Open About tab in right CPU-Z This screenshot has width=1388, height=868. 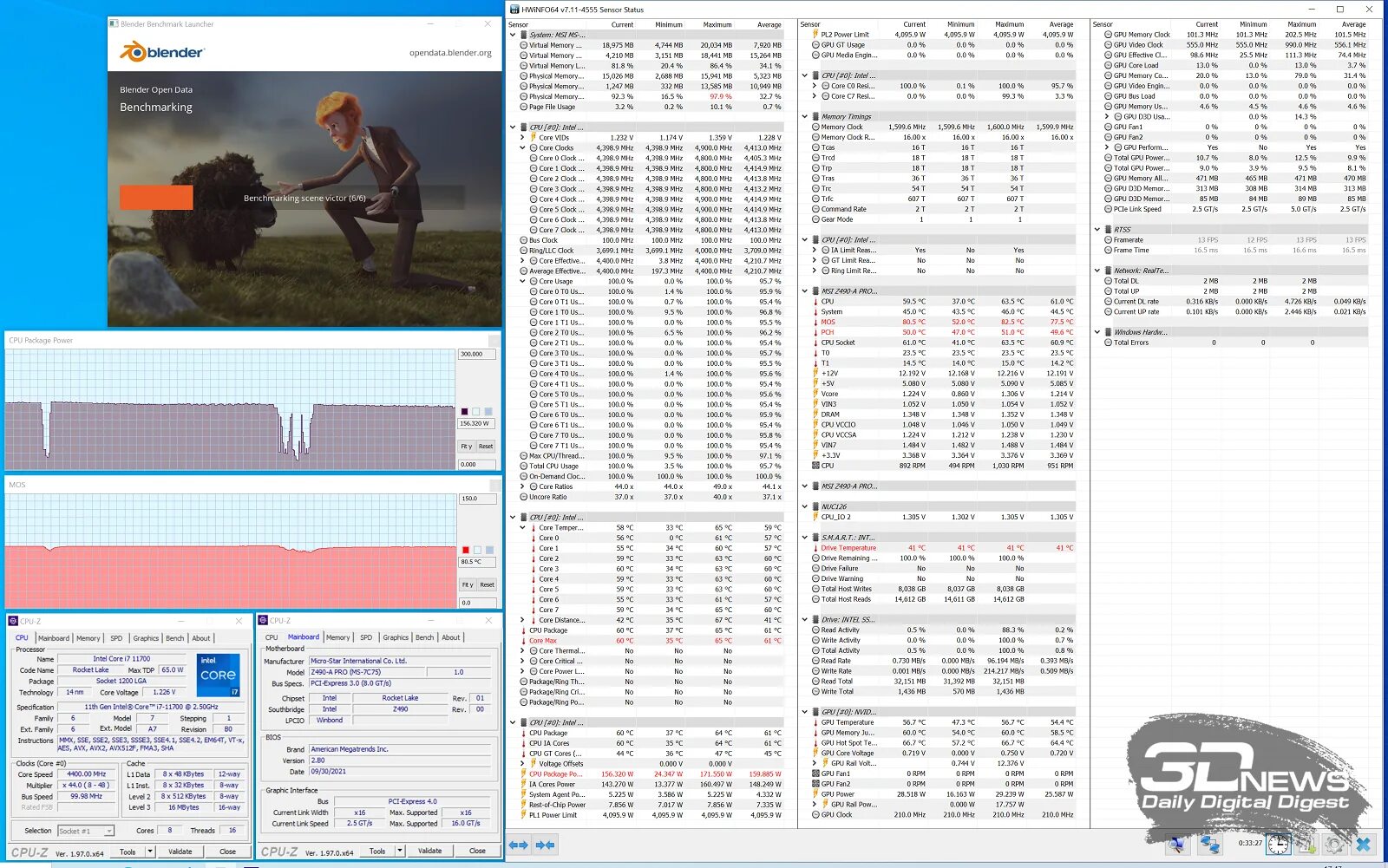pyautogui.click(x=451, y=637)
